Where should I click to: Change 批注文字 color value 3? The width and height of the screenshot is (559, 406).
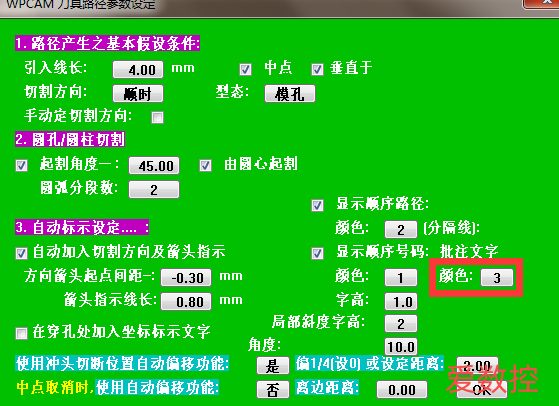pyautogui.click(x=497, y=277)
